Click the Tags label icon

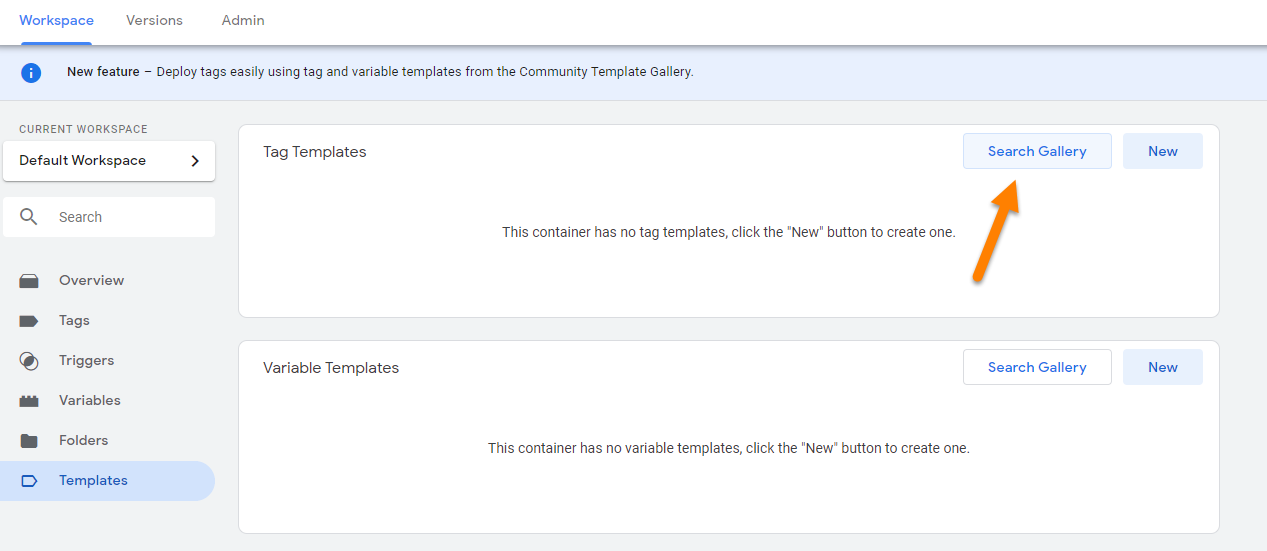[29, 321]
